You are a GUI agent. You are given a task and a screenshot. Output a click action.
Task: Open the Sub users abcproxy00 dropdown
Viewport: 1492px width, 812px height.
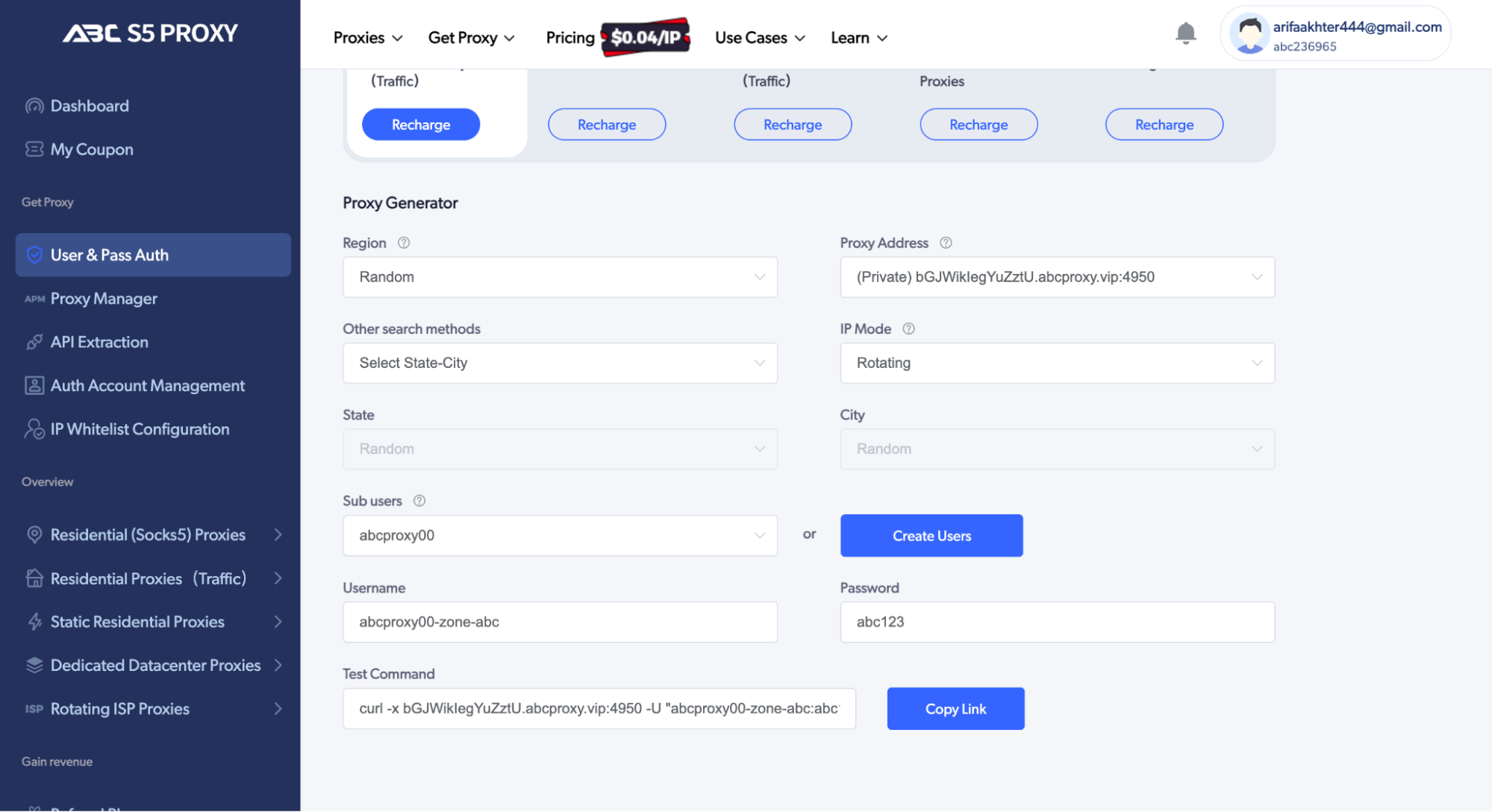560,535
